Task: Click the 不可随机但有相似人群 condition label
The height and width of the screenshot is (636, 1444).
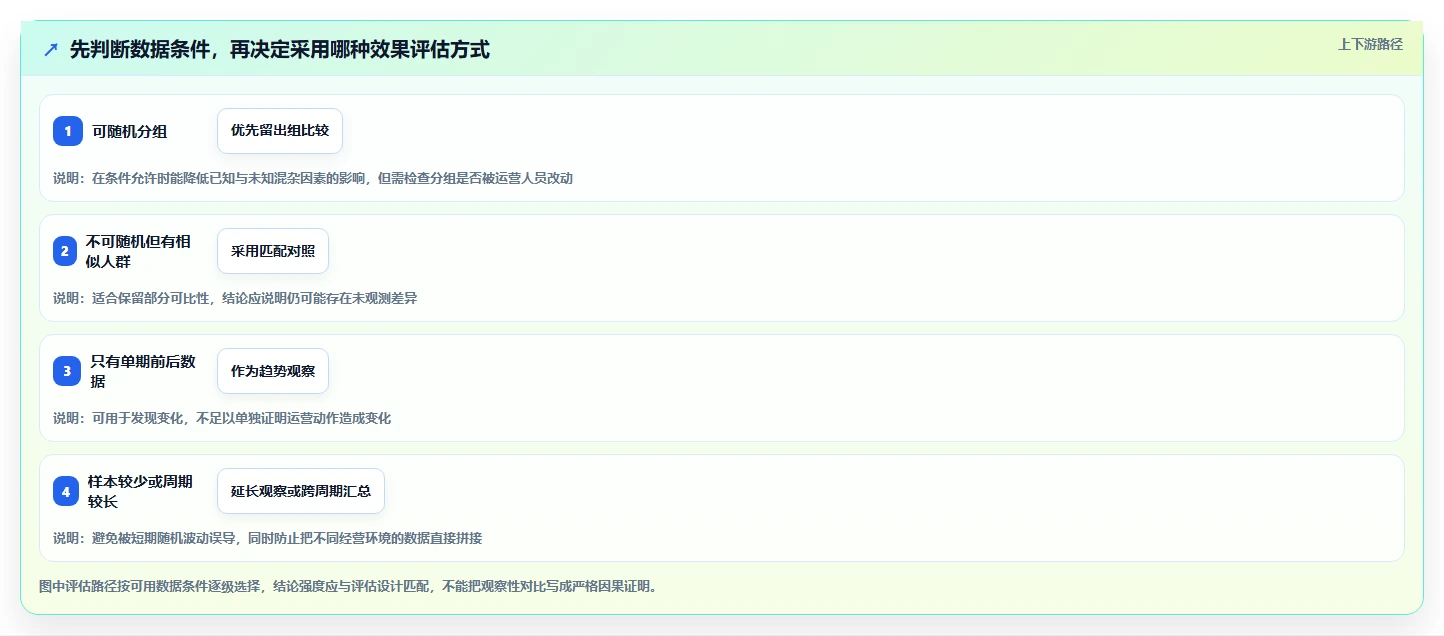Action: point(138,251)
